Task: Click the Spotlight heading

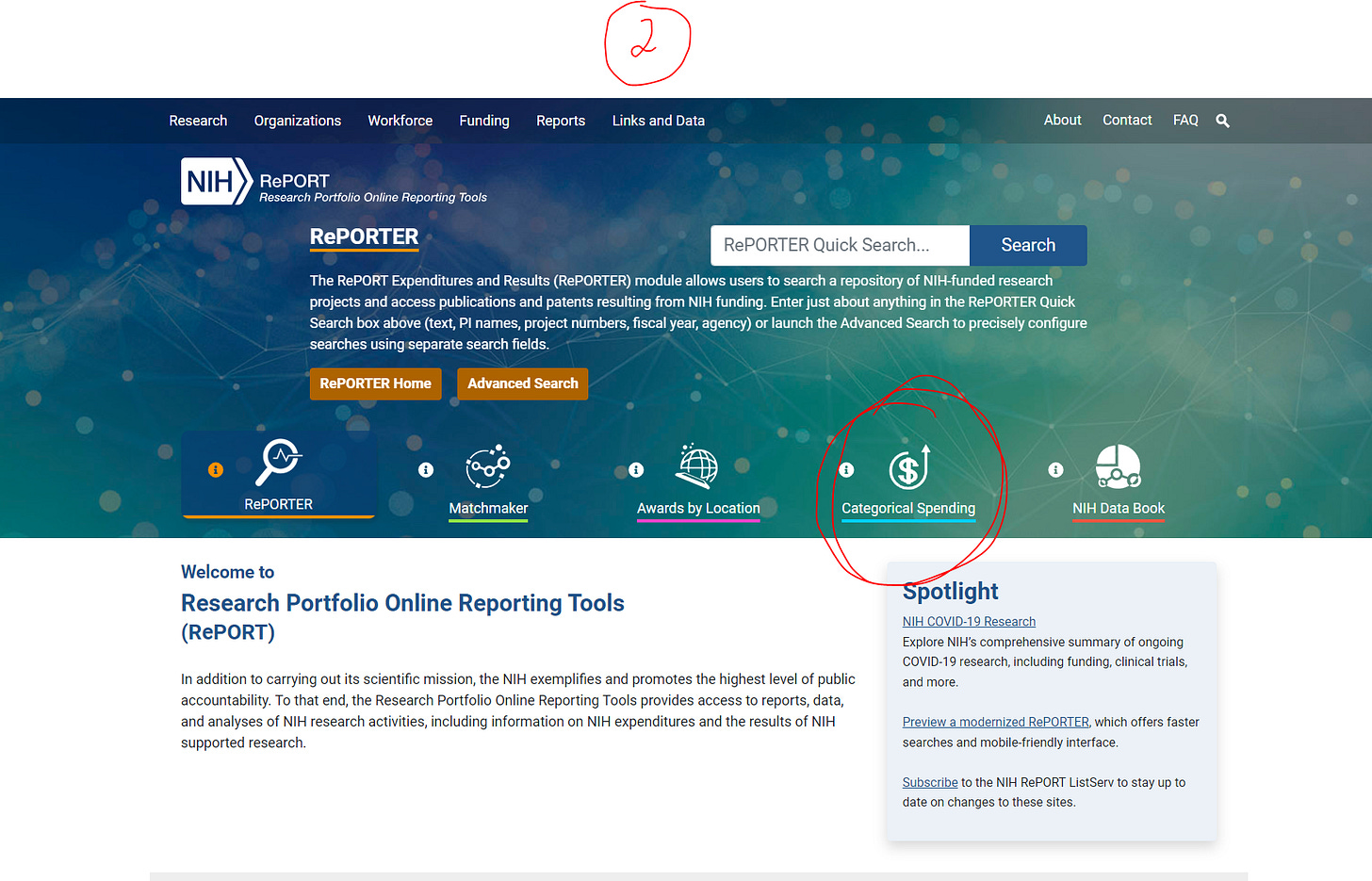Action: 950,592
